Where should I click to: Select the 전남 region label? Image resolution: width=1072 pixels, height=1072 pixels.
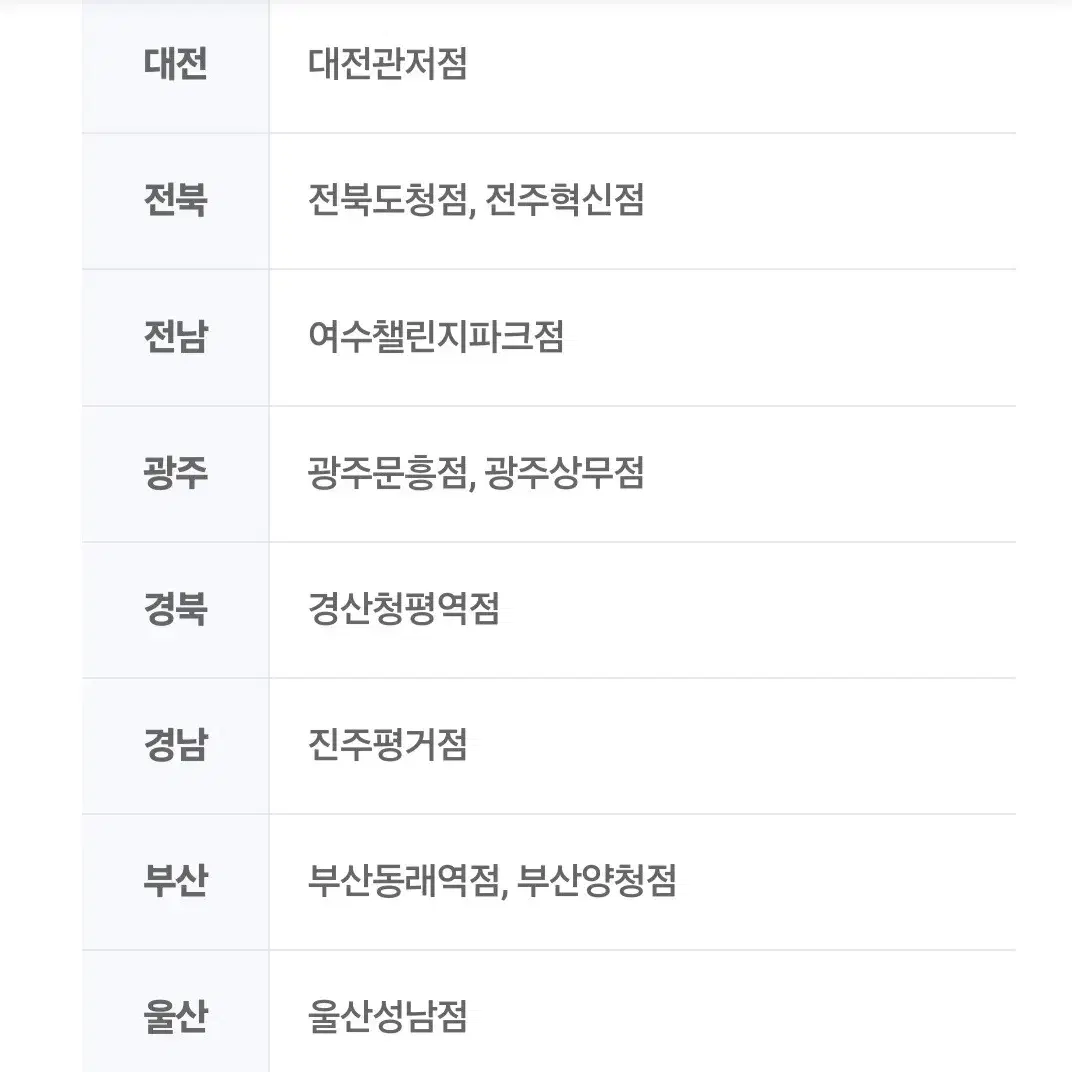[176, 336]
